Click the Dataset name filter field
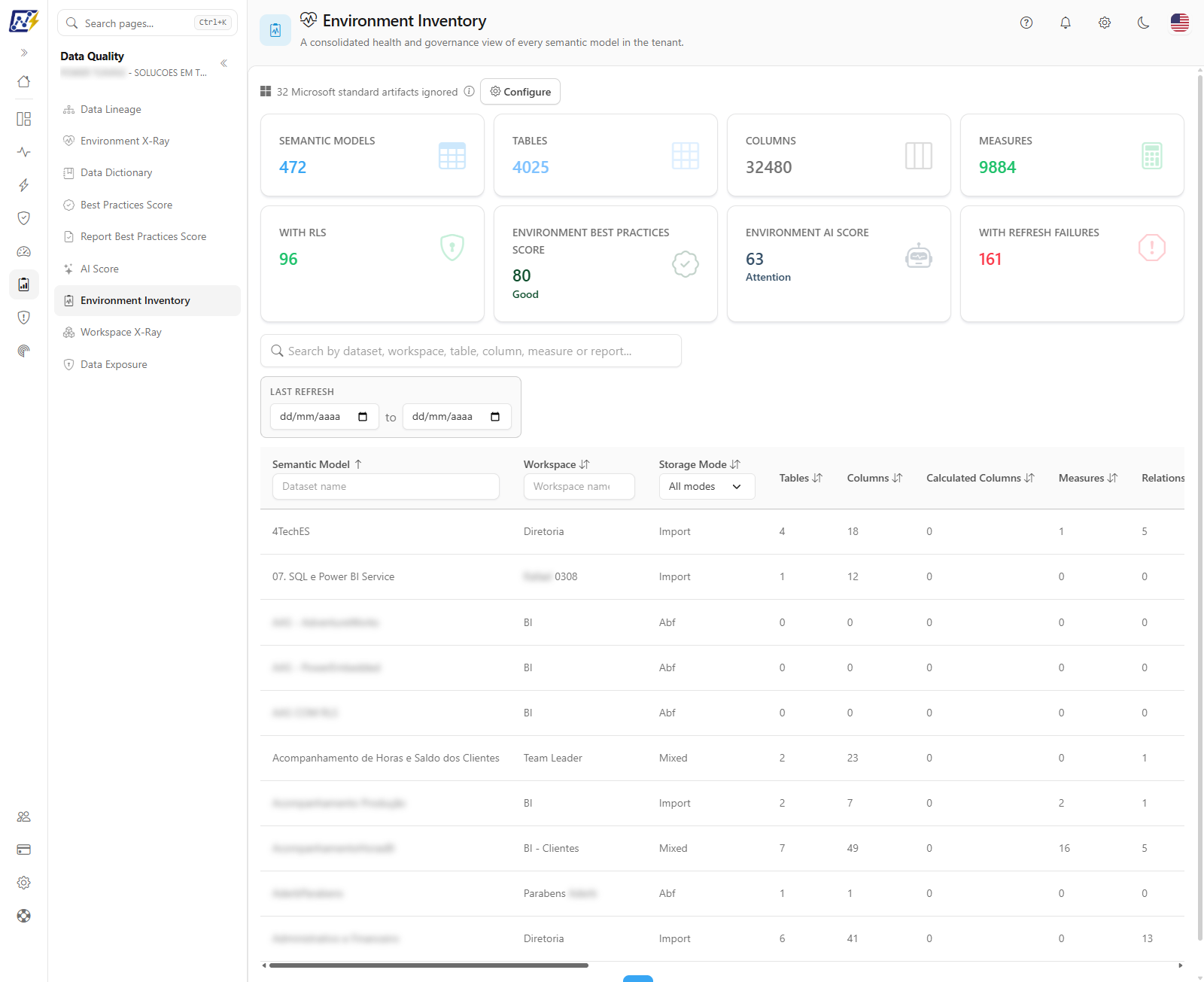Screen dimensions: 1204x982 [386, 486]
